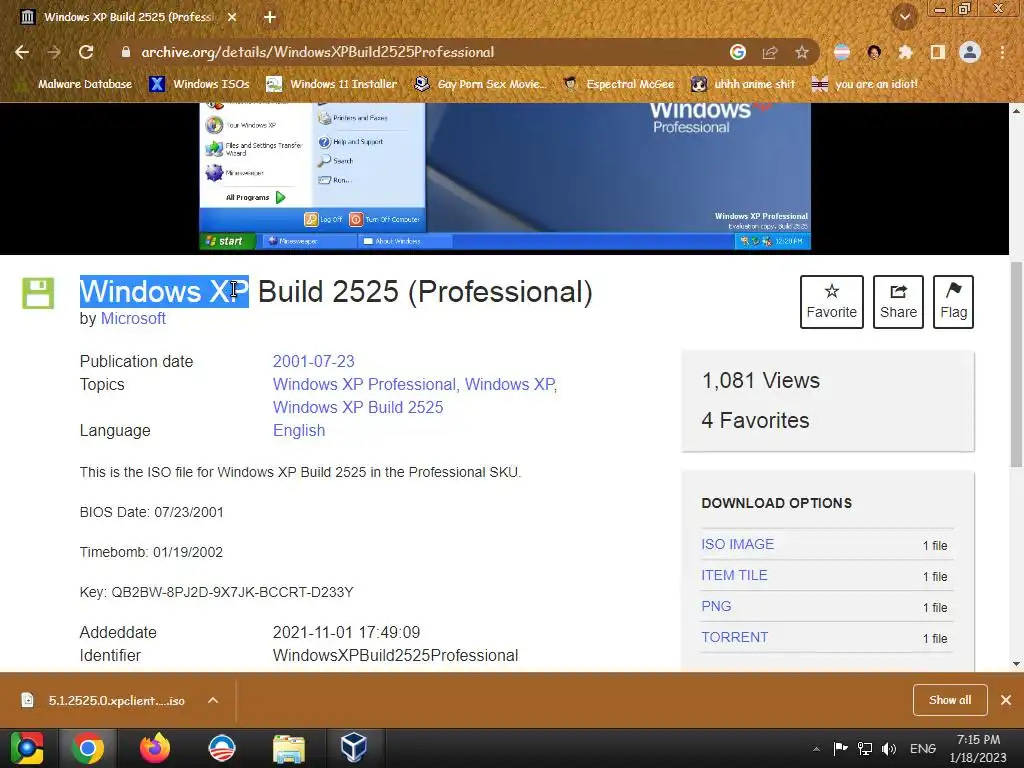Open the network icon in system tray
The image size is (1024, 768).
[865, 748]
